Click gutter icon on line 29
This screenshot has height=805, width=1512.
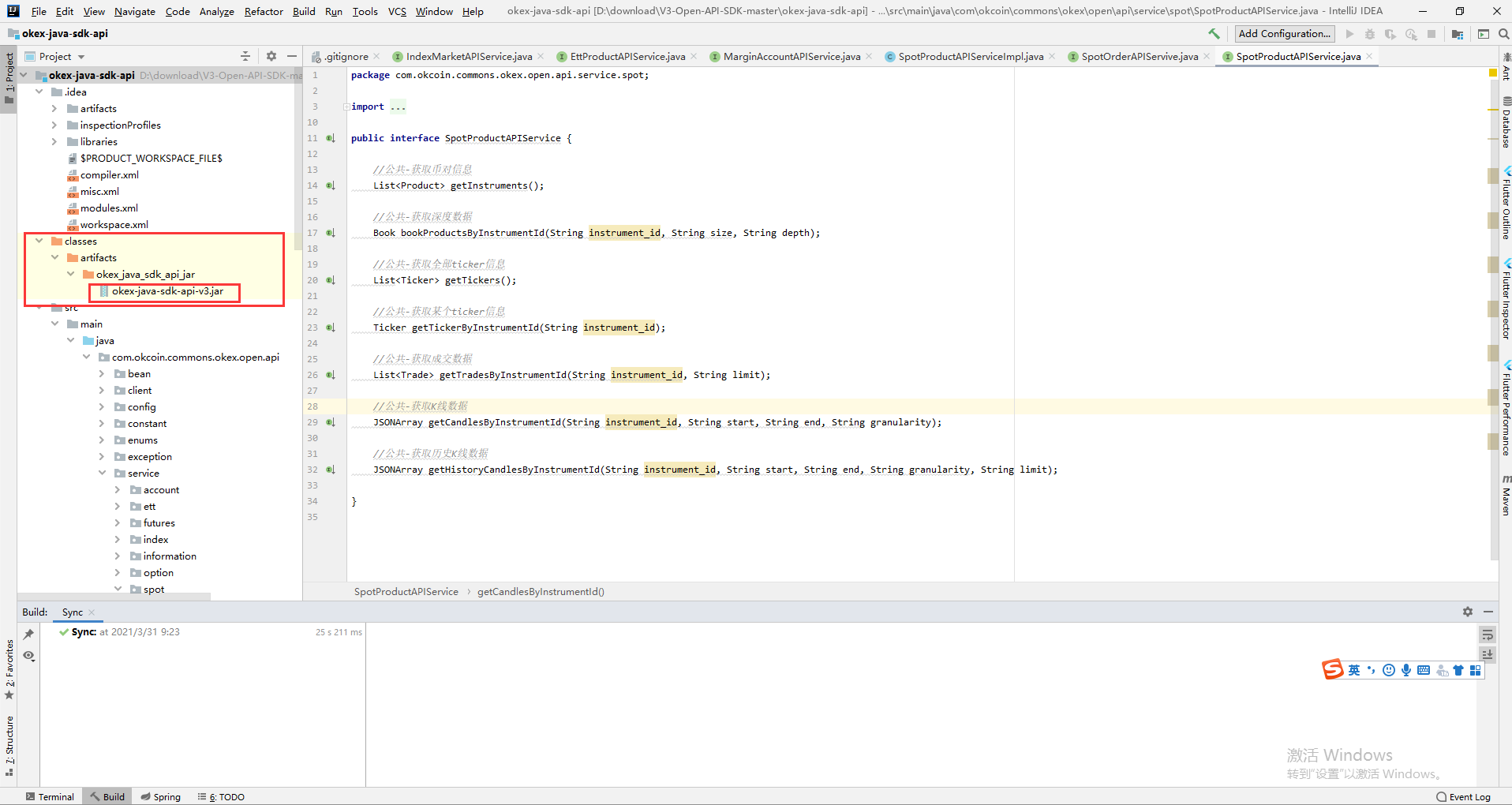(331, 422)
